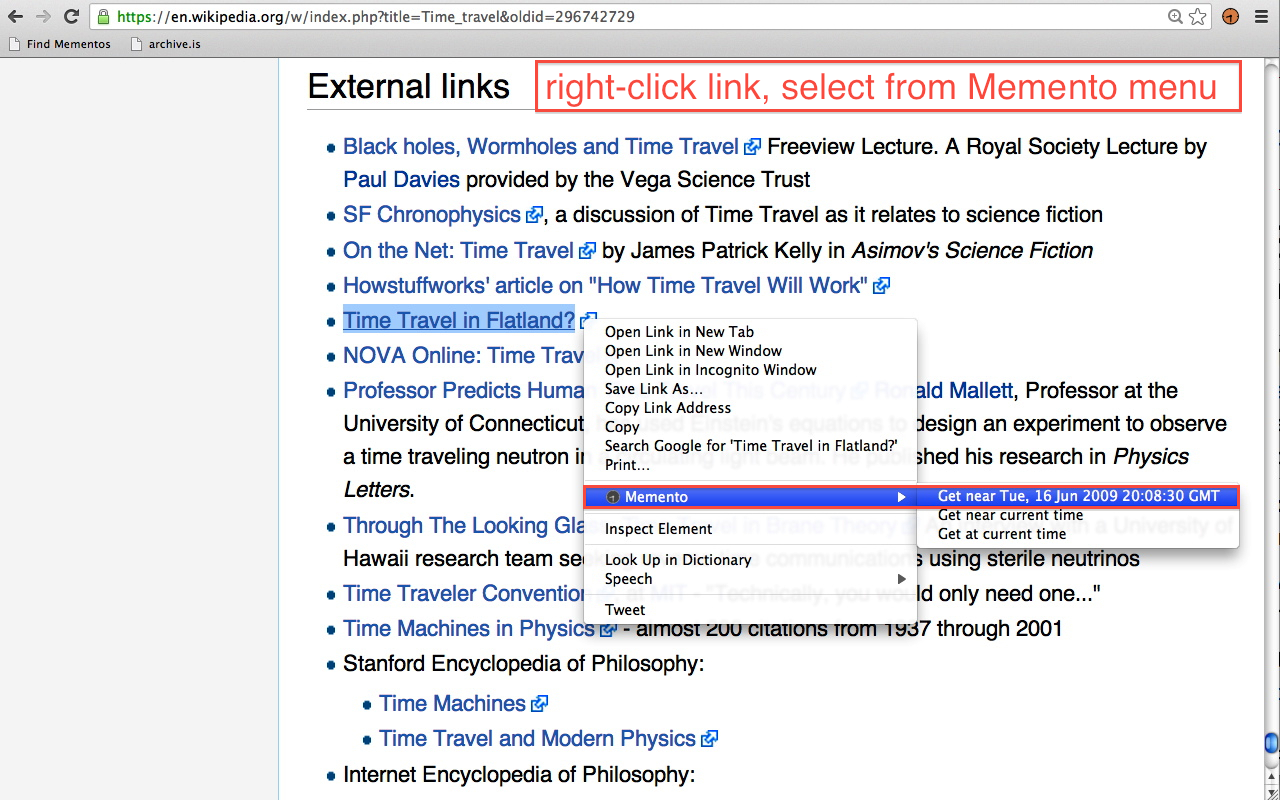Select Get near Tue, 16 Jun 2009 option
This screenshot has width=1280, height=800.
coord(1078,496)
